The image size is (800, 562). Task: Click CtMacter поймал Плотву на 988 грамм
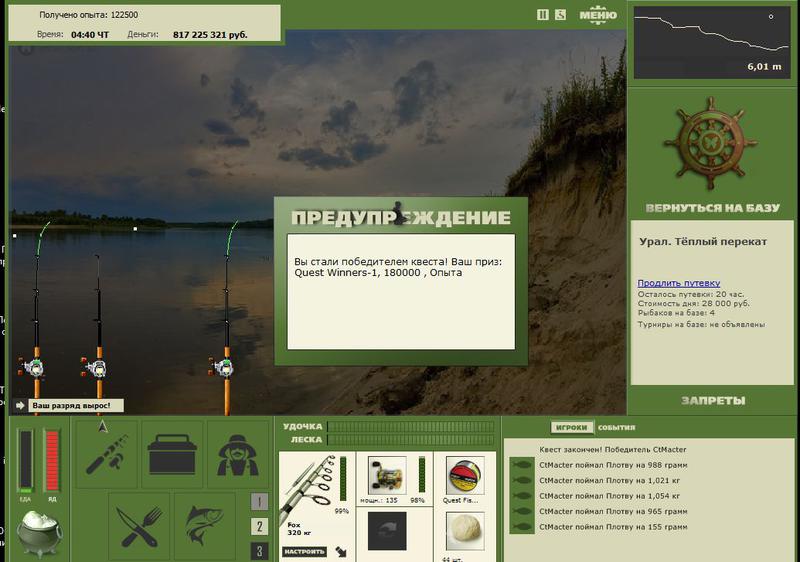tap(613, 465)
